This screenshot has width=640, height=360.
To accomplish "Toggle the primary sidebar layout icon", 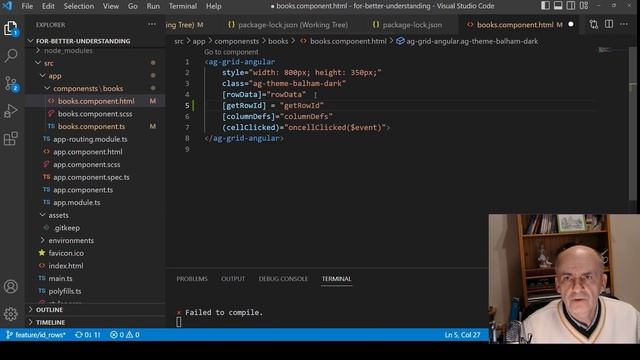I will pyautogui.click(x=545, y=6).
